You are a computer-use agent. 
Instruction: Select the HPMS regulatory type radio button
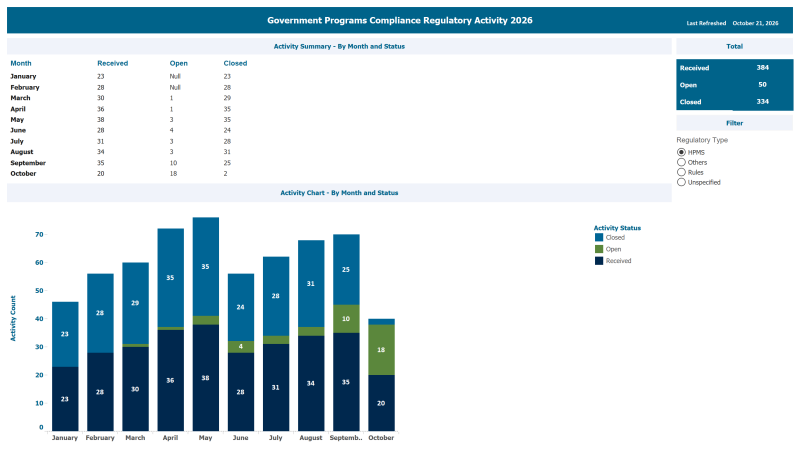tap(681, 152)
